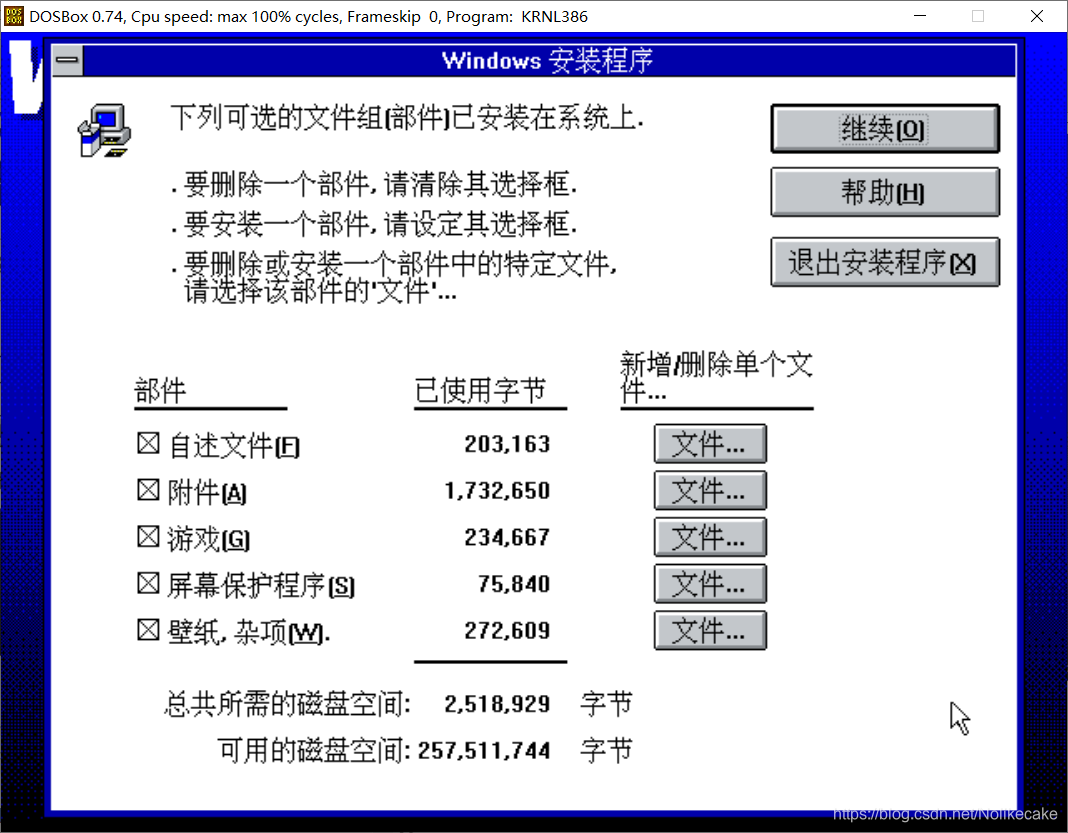This screenshot has width=1068, height=833.
Task: Minimize the DOSBox window
Action: (x=919, y=16)
